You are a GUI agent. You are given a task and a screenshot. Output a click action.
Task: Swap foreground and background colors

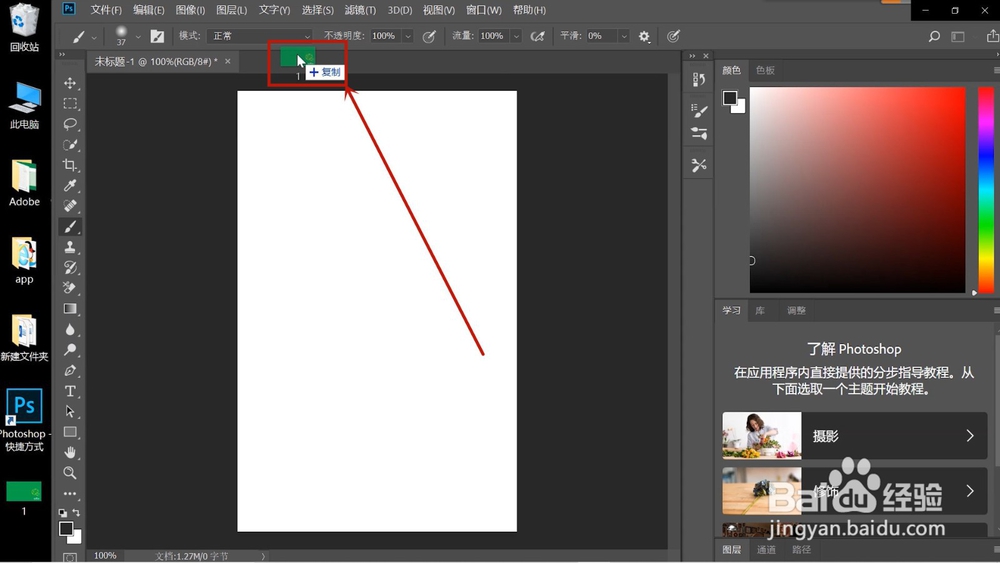click(x=77, y=512)
